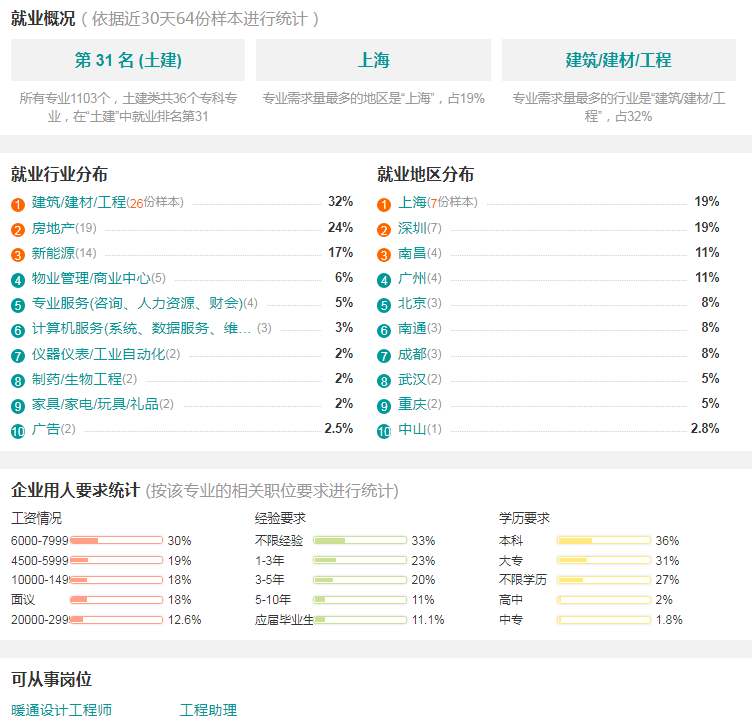The width and height of the screenshot is (752, 727).
Task: Click the orange number 3 badge beside 新能源
Action: (18, 255)
